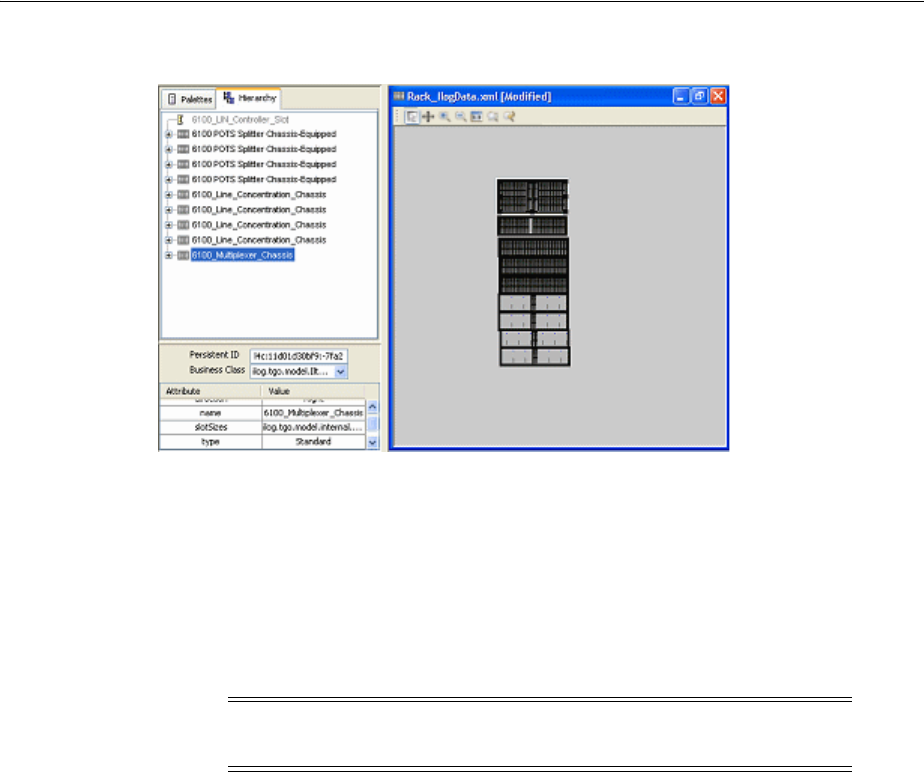The width and height of the screenshot is (924, 772).
Task: Expand the first 6100_Line_Concentration_Chassis node
Action: (x=169, y=194)
